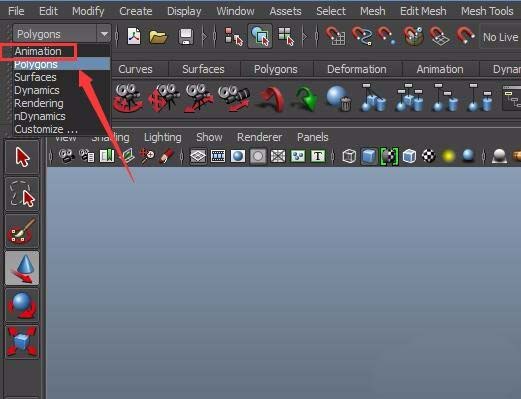This screenshot has width=521, height=399.
Task: Switch viewport to wireframe cube icon
Action: (x=349, y=156)
